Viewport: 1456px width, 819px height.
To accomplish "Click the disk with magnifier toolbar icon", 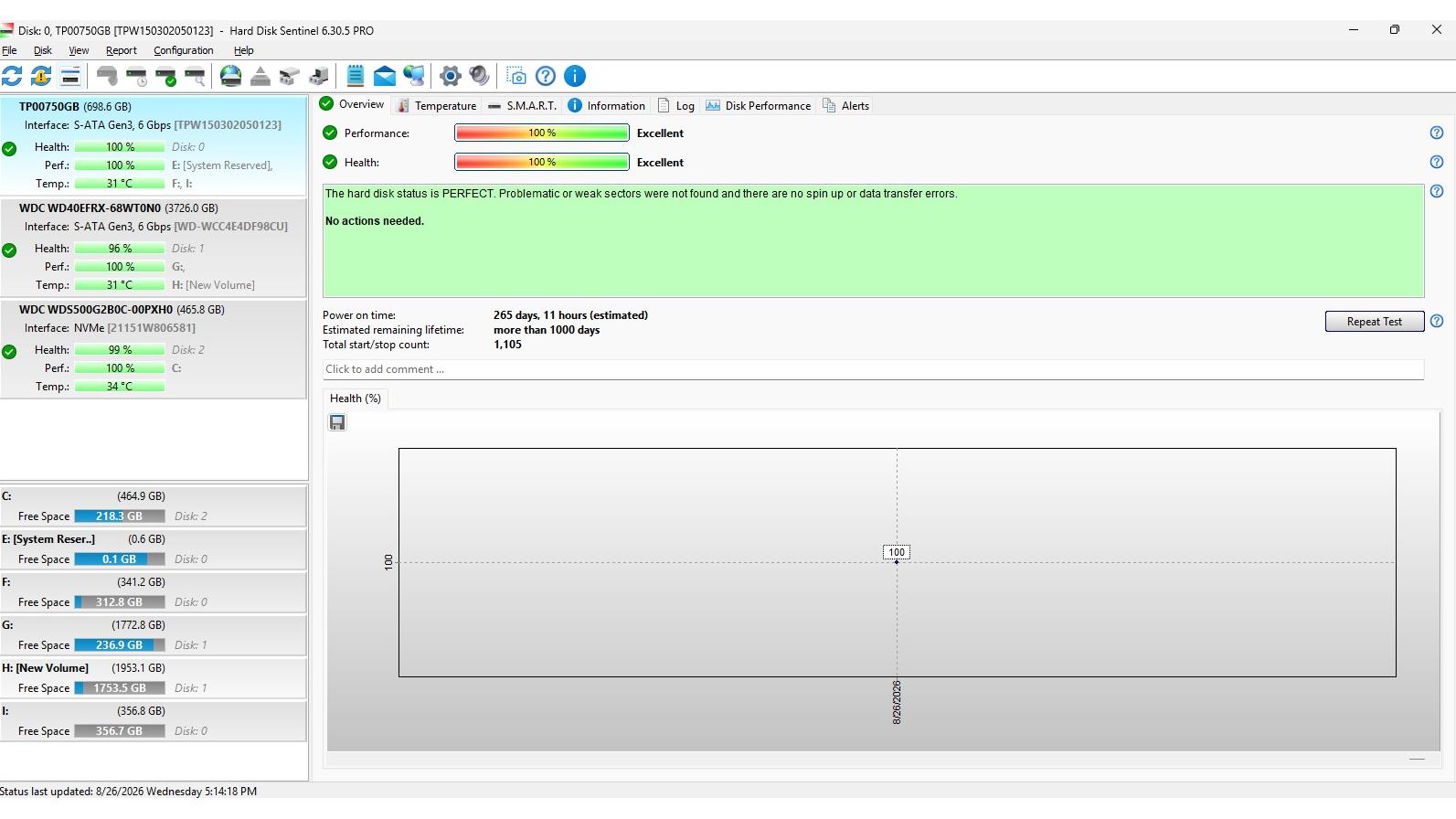I will click(195, 76).
